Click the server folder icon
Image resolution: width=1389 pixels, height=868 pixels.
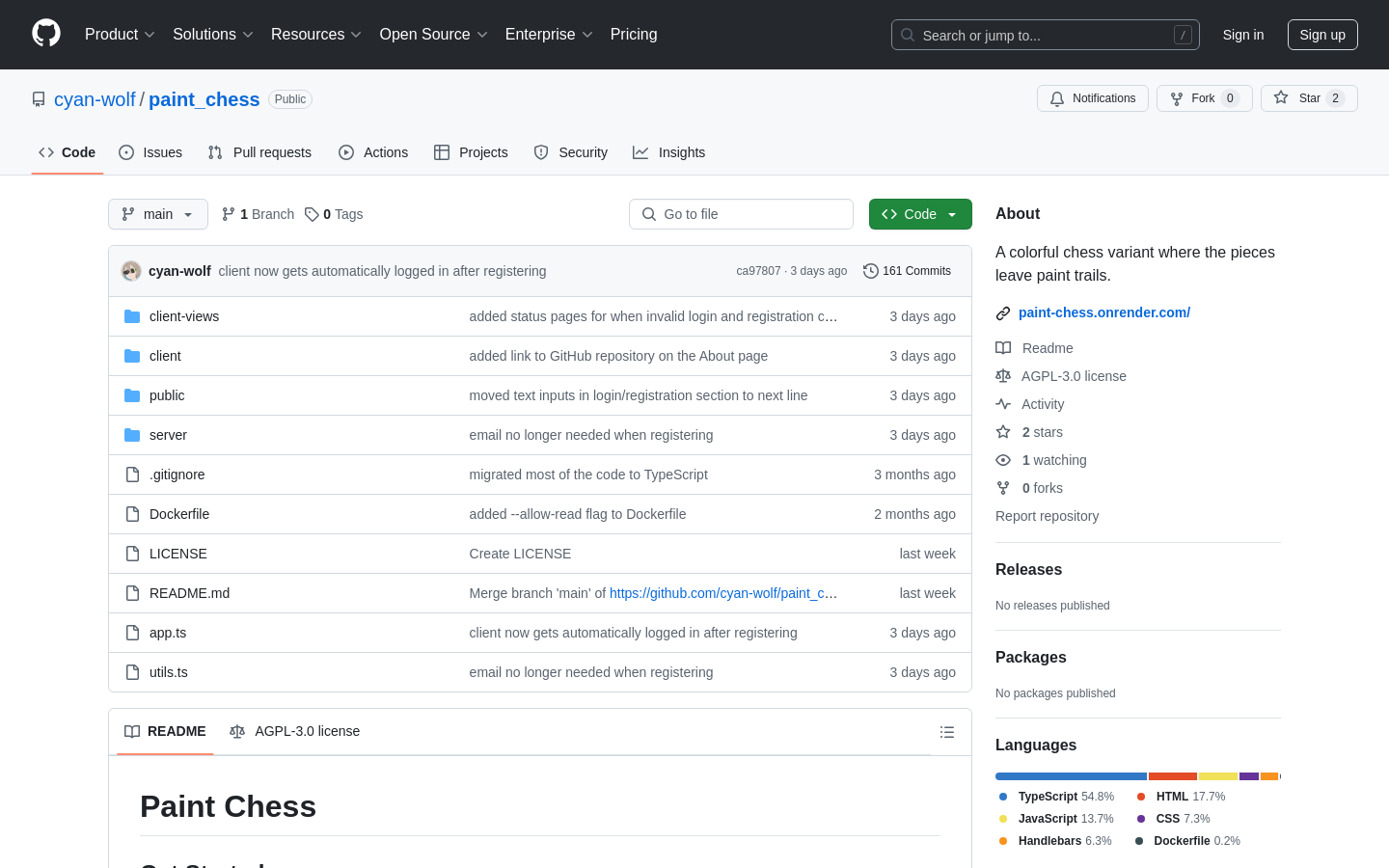tap(132, 435)
